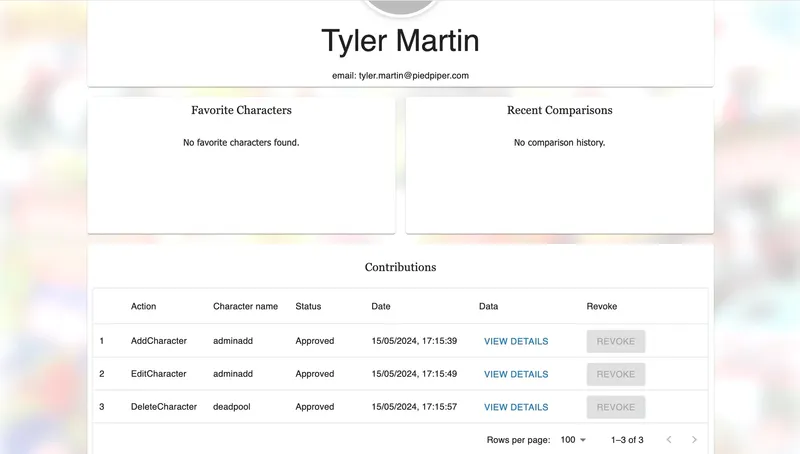The image size is (800, 454).
Task: Go to next page of contributions
Action: pos(694,440)
